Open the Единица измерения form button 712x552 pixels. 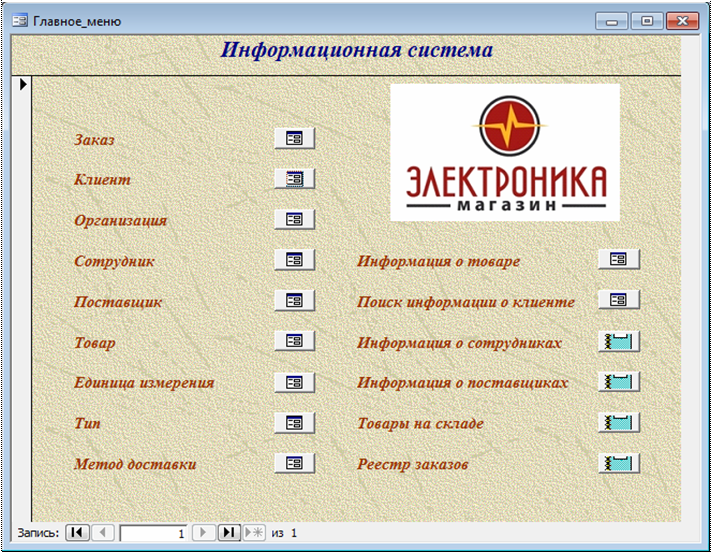(294, 382)
